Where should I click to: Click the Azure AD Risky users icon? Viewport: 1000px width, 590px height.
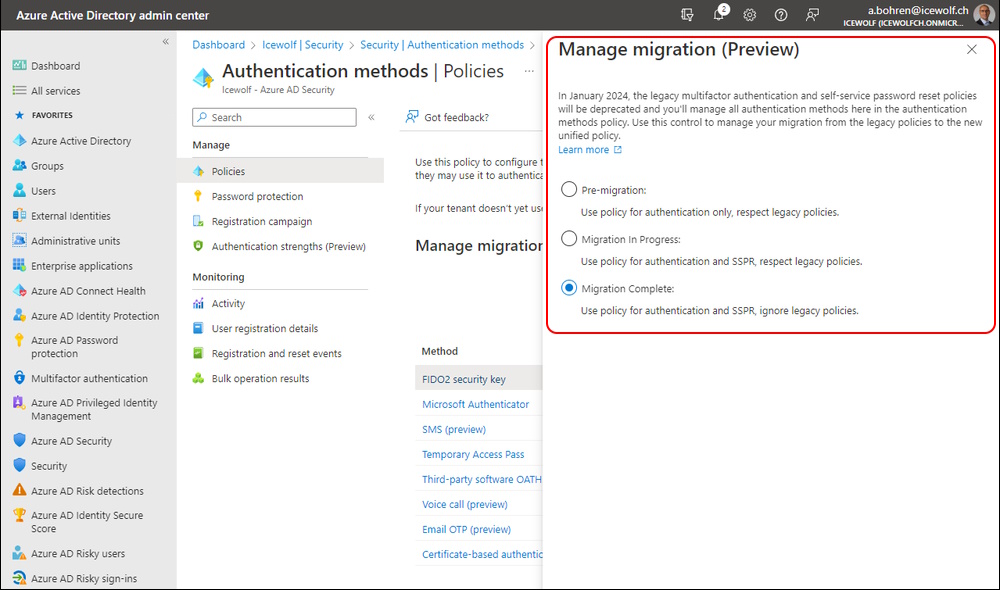pos(19,552)
